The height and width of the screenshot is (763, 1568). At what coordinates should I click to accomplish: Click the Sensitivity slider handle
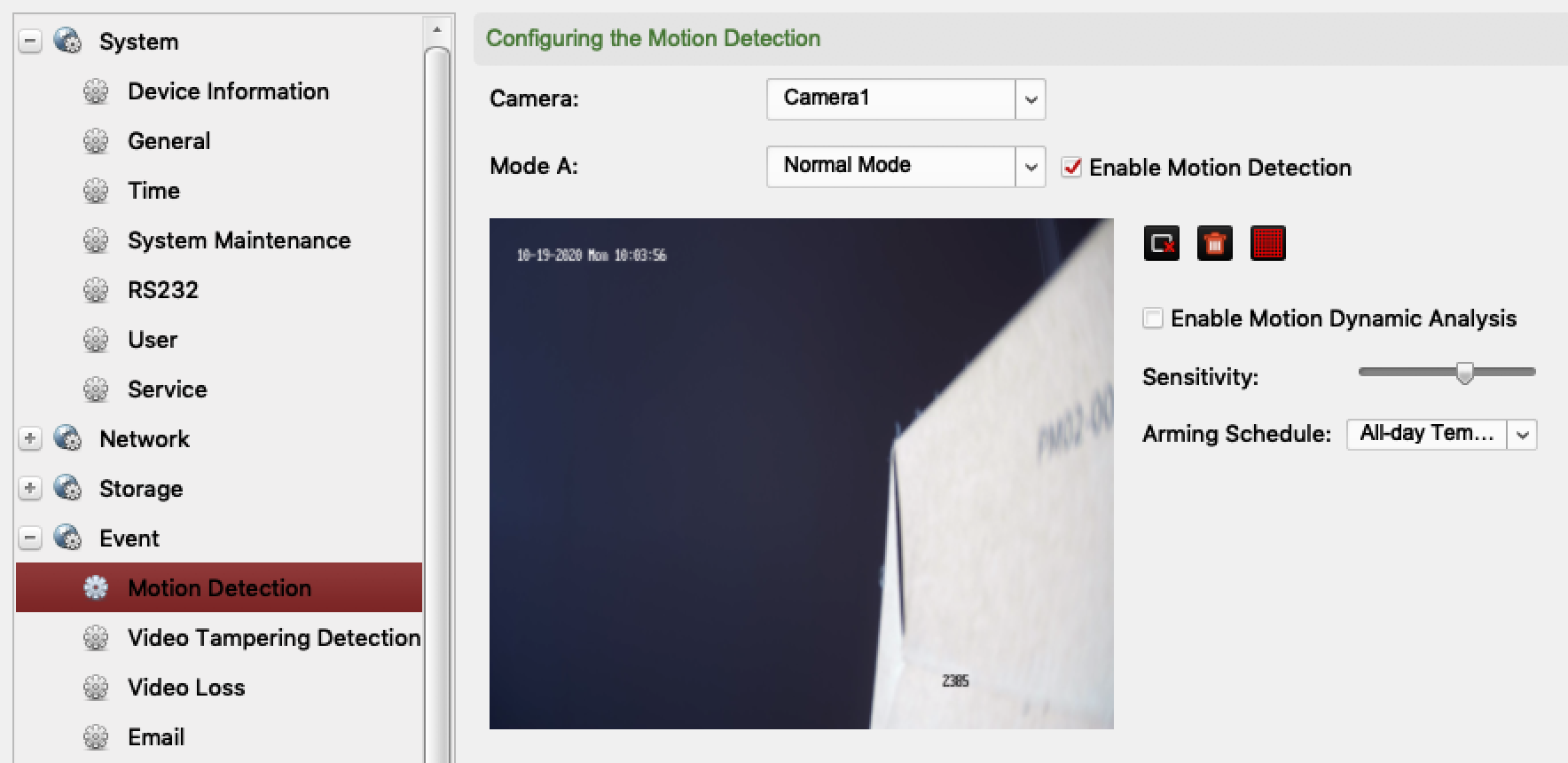pyautogui.click(x=1464, y=373)
